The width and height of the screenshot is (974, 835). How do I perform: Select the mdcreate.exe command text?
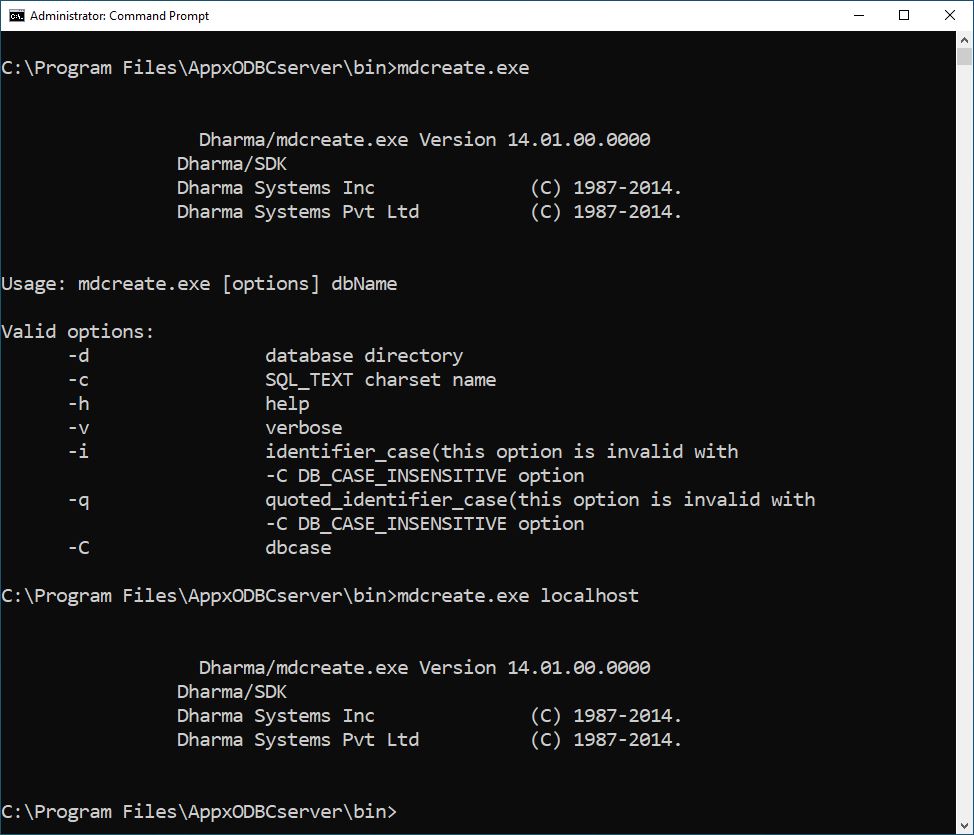(x=463, y=67)
